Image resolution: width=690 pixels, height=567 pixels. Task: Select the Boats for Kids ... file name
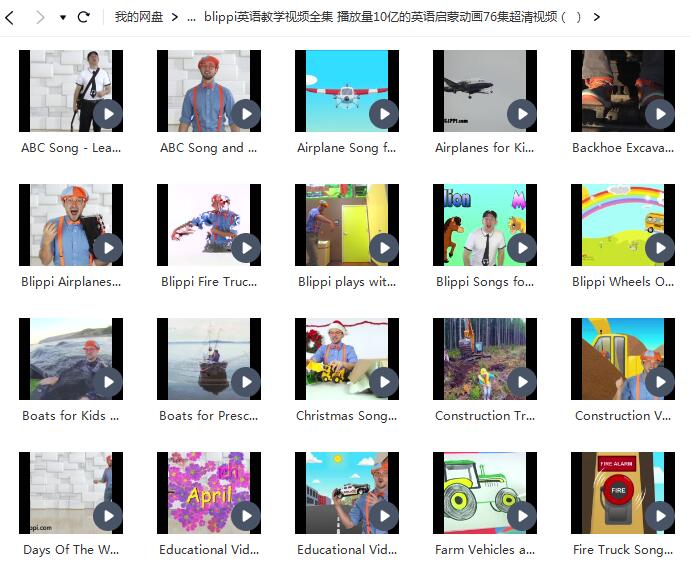tap(71, 416)
